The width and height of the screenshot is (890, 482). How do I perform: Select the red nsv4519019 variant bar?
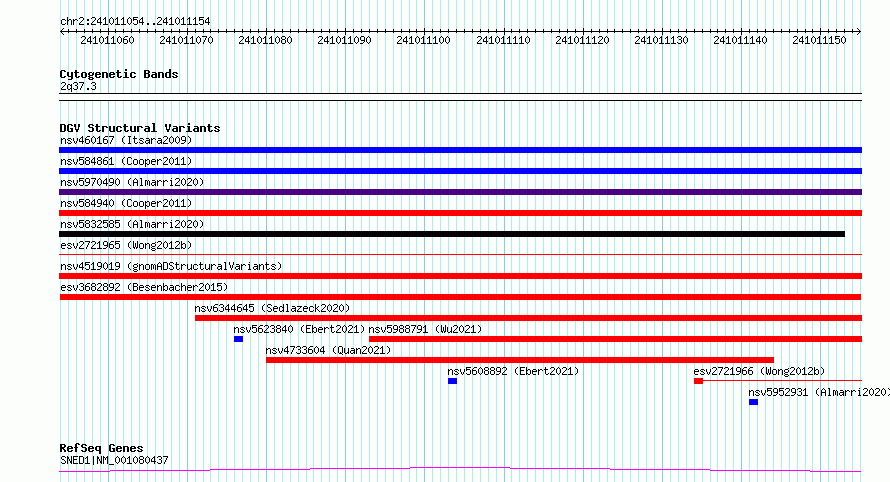click(460, 276)
